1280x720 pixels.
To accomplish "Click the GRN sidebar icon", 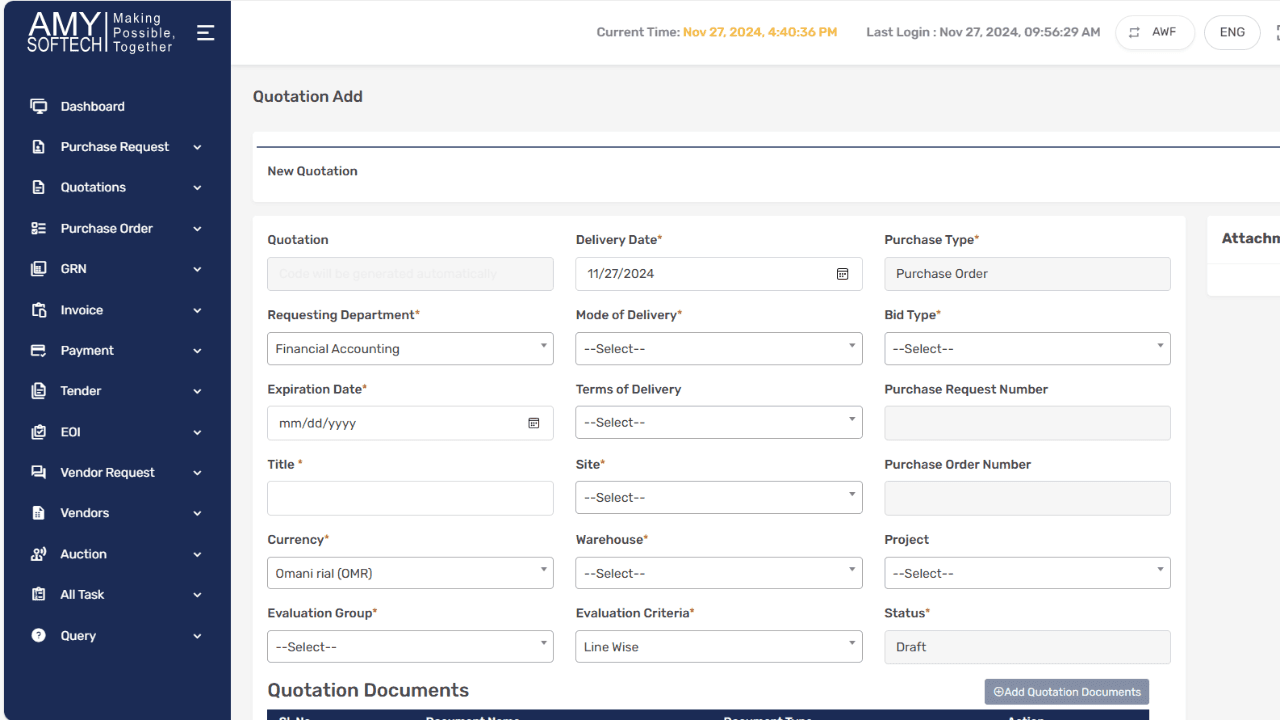I will point(38,269).
